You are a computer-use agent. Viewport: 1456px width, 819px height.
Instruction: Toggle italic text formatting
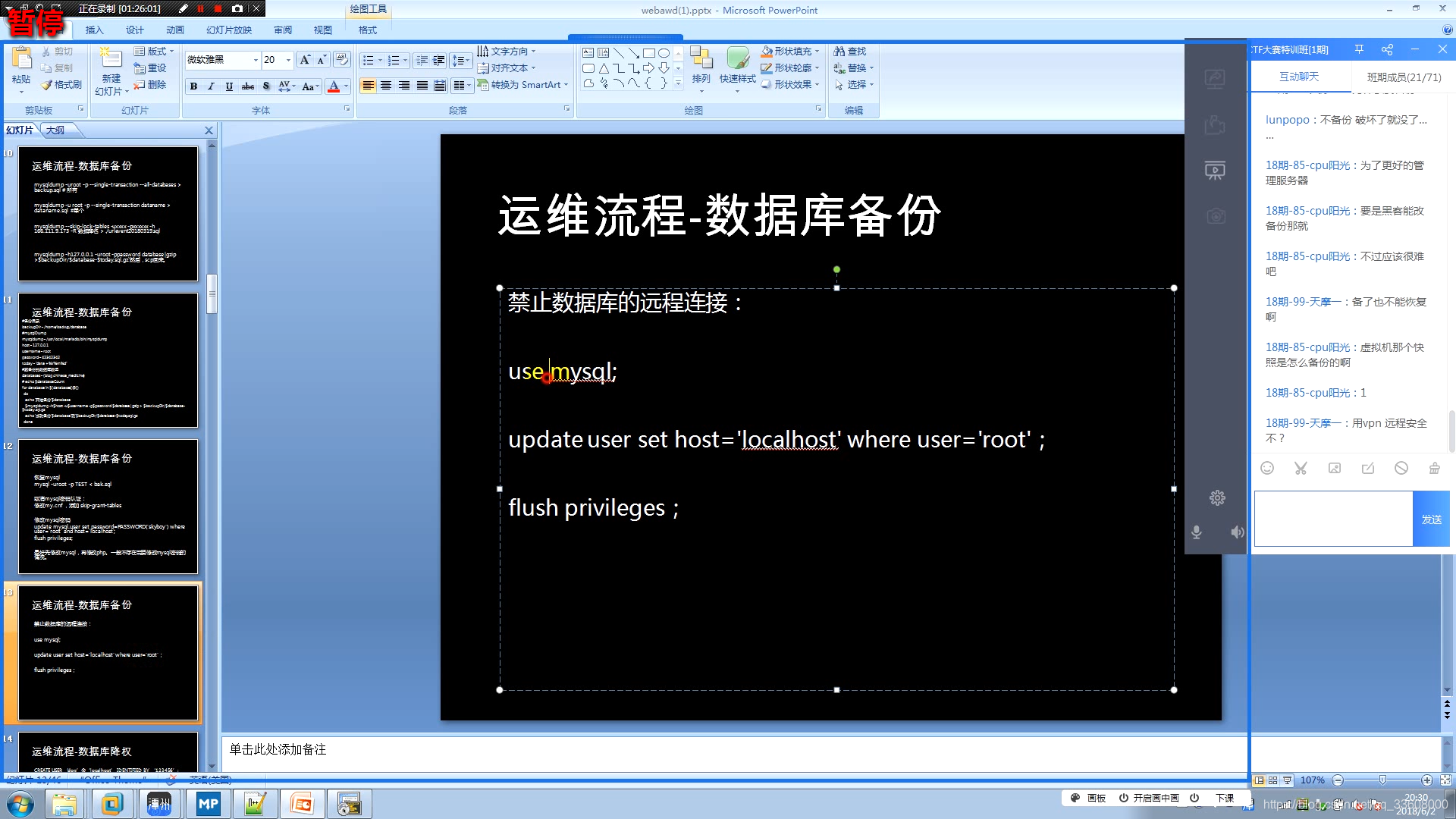click(x=212, y=86)
